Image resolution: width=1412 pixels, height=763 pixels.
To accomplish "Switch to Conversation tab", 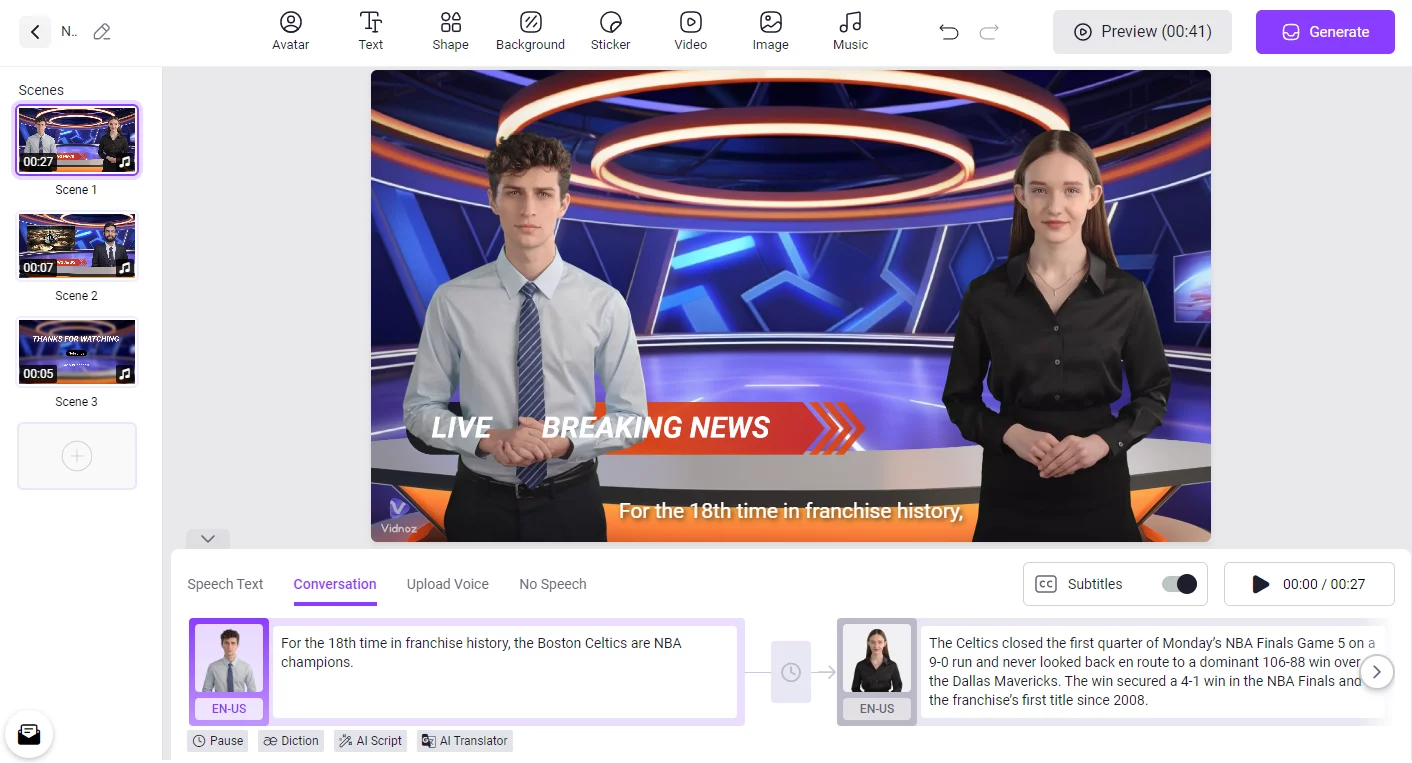I will [335, 584].
